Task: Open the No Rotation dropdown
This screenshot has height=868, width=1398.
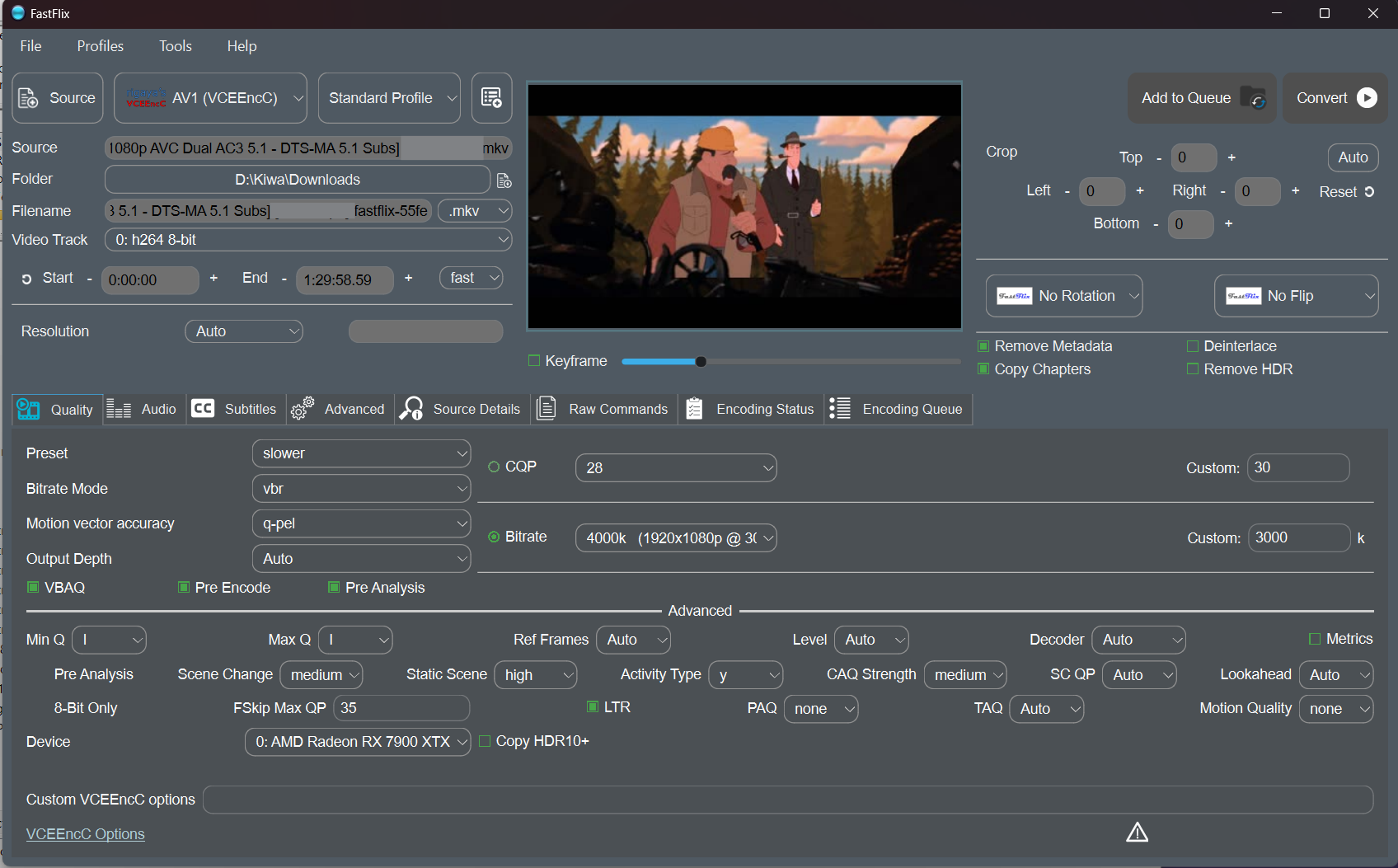Action: tap(1064, 296)
